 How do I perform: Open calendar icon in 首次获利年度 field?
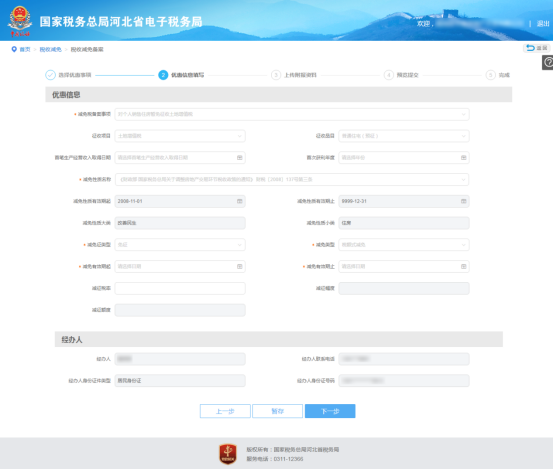(x=464, y=158)
